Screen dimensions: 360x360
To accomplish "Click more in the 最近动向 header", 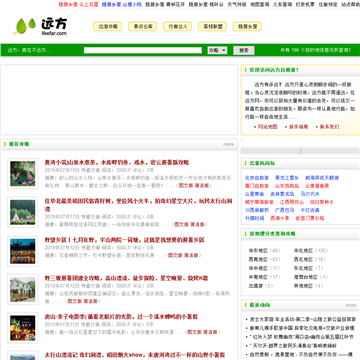I will pyautogui.click(x=351, y=305).
